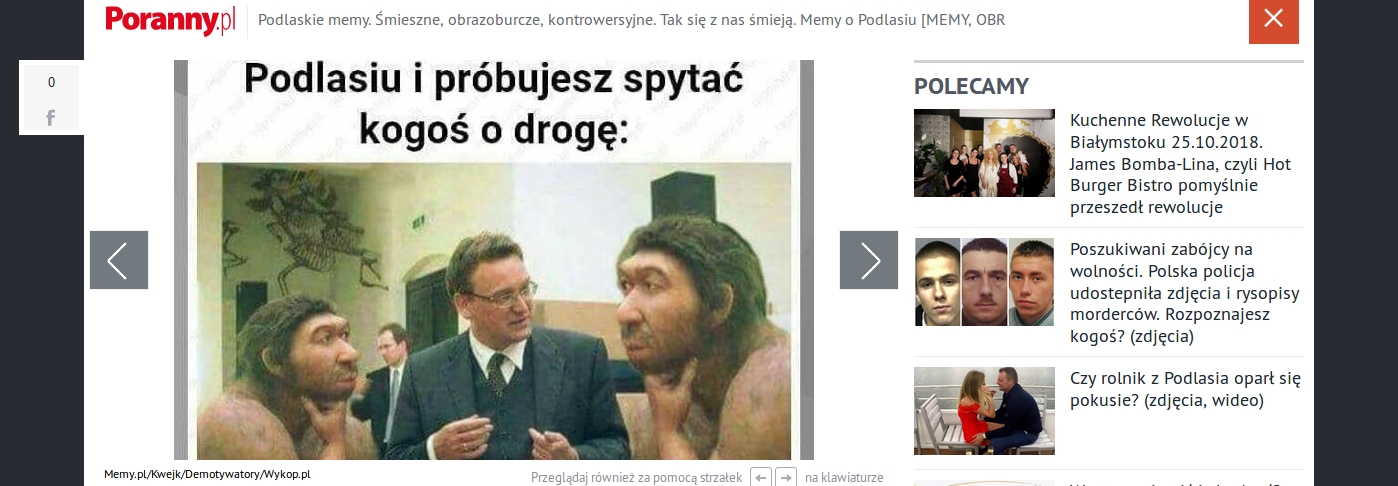Click the Przeglądaj również za pomocą strzałek hint
Screen dimensions: 1398x486
tap(636, 478)
